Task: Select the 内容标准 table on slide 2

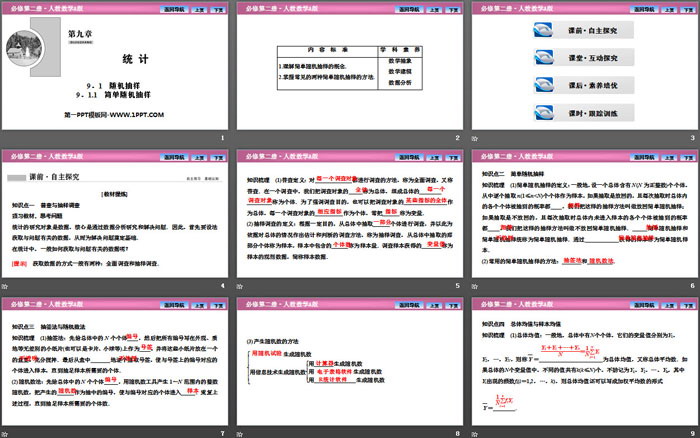Action: 349,65
